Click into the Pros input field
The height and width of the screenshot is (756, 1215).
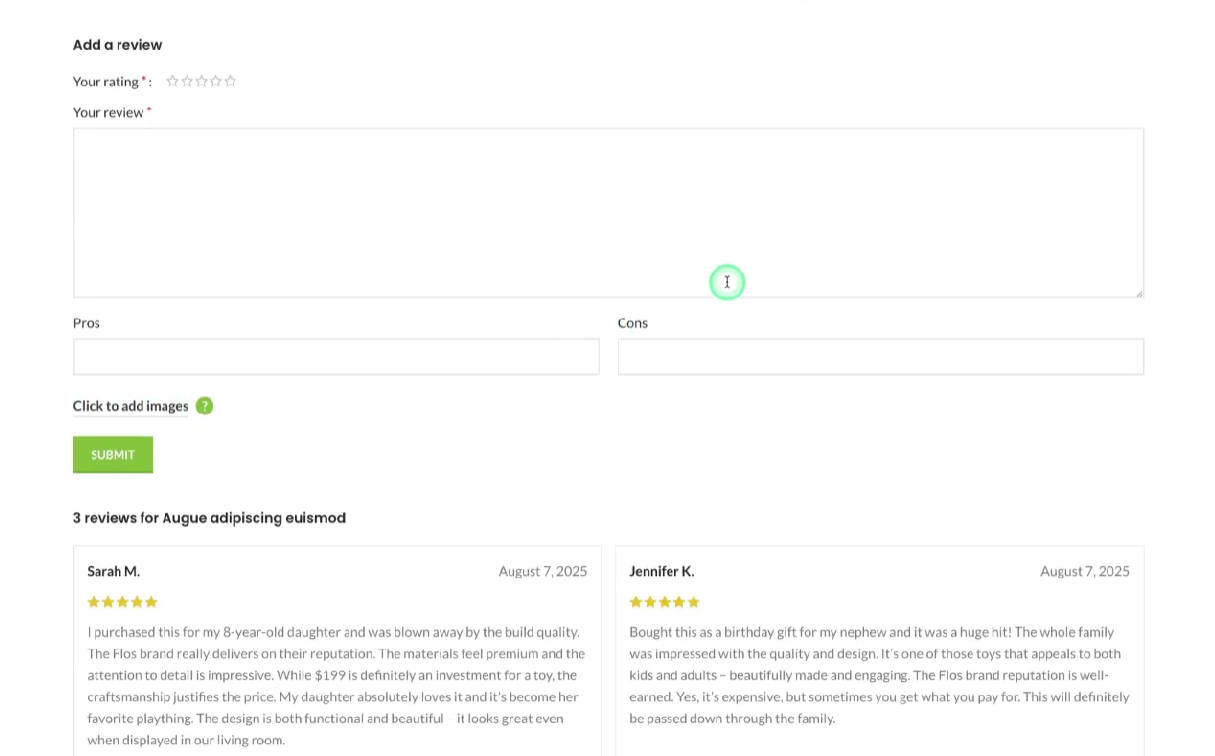point(336,357)
